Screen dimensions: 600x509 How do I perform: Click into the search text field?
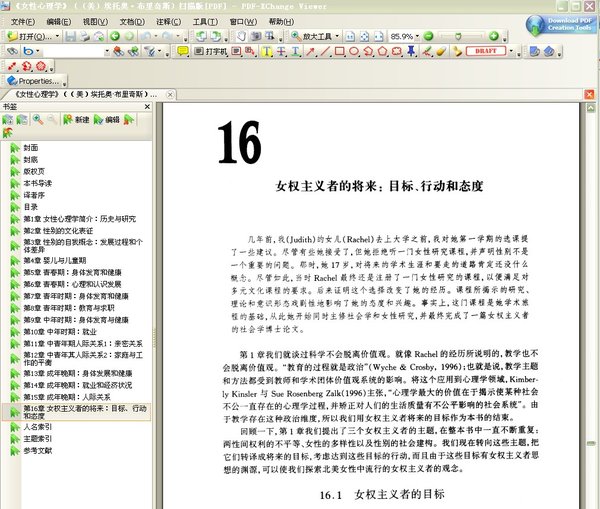click(x=73, y=51)
